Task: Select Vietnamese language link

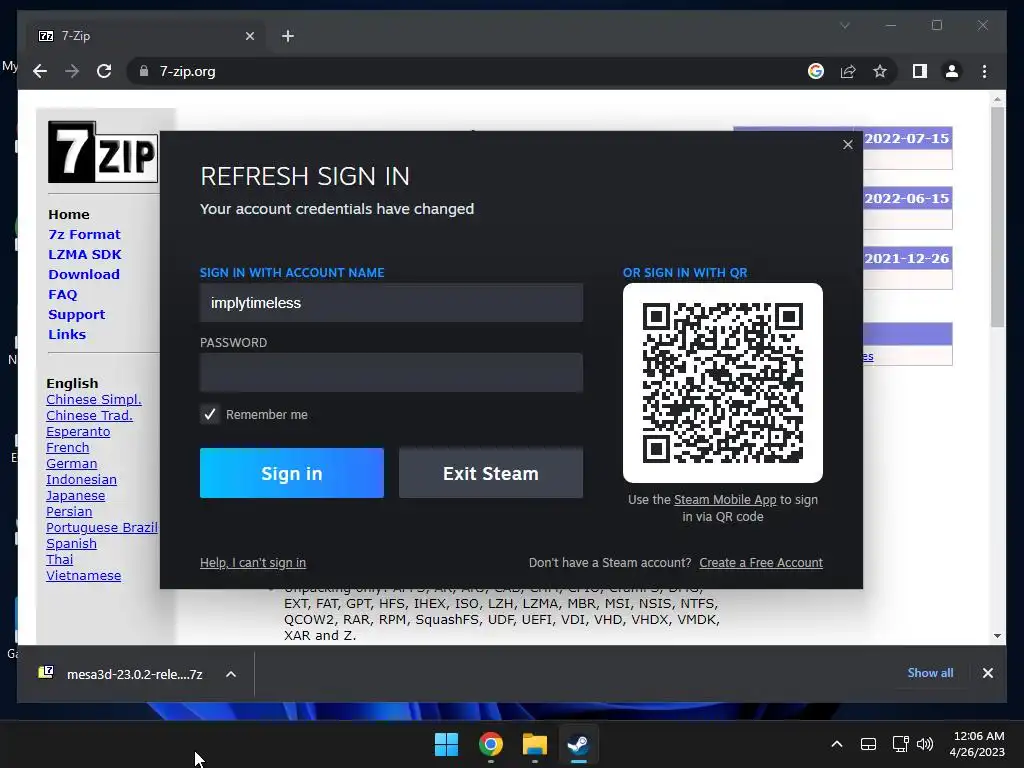Action: point(84,575)
